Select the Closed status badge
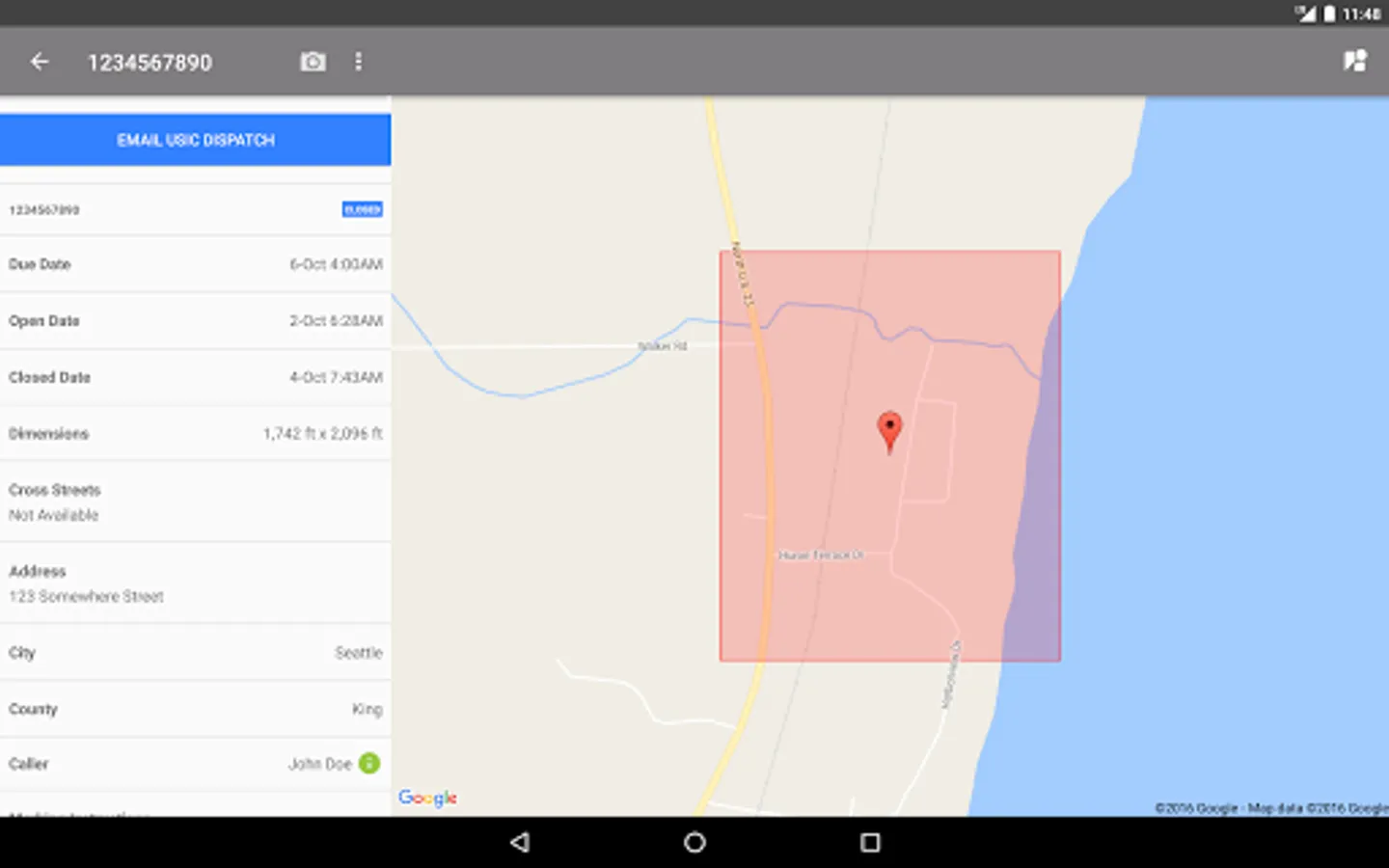This screenshot has width=1389, height=868. 363,209
